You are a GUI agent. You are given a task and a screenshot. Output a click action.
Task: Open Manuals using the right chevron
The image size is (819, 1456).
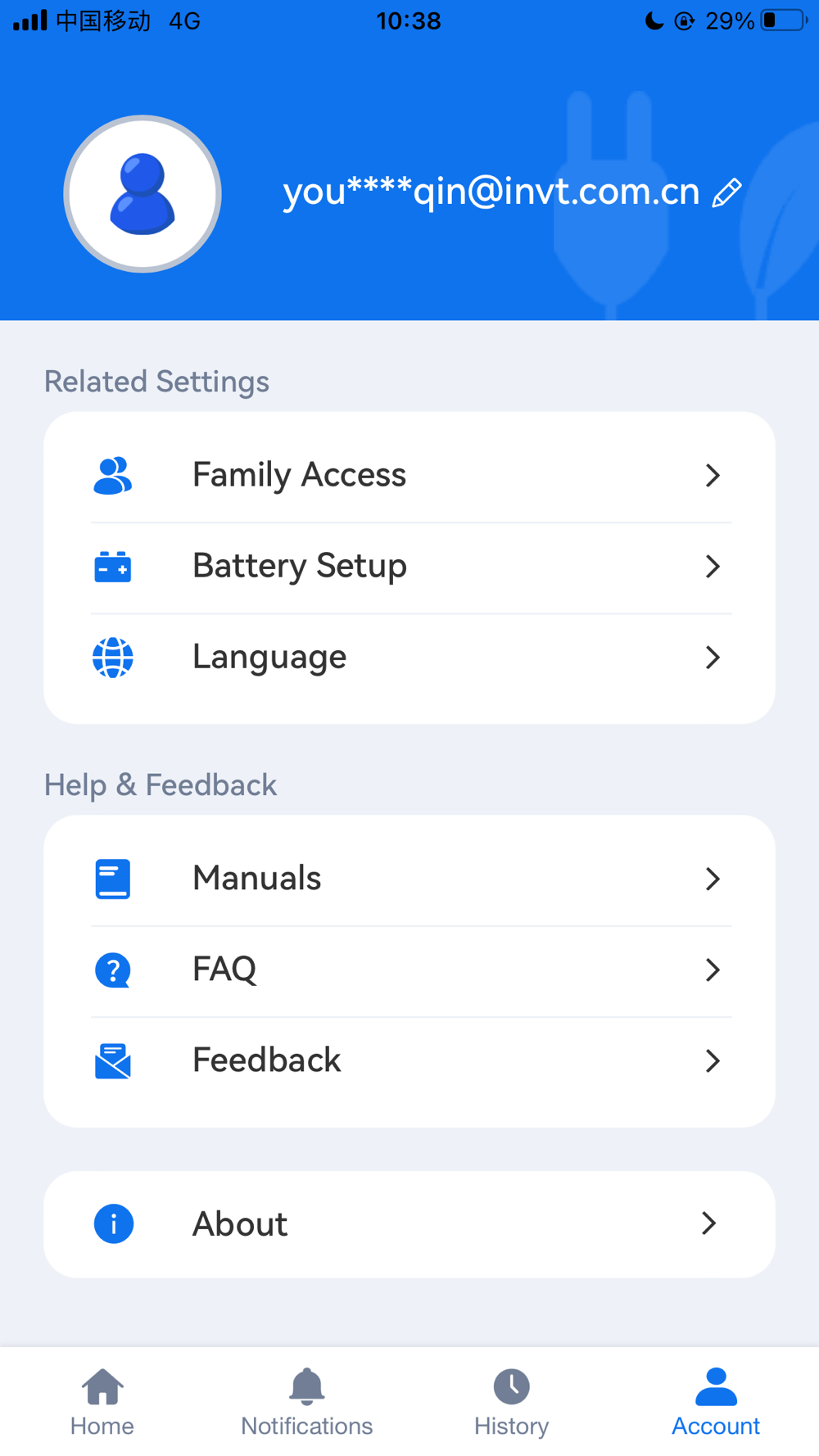coord(713,879)
